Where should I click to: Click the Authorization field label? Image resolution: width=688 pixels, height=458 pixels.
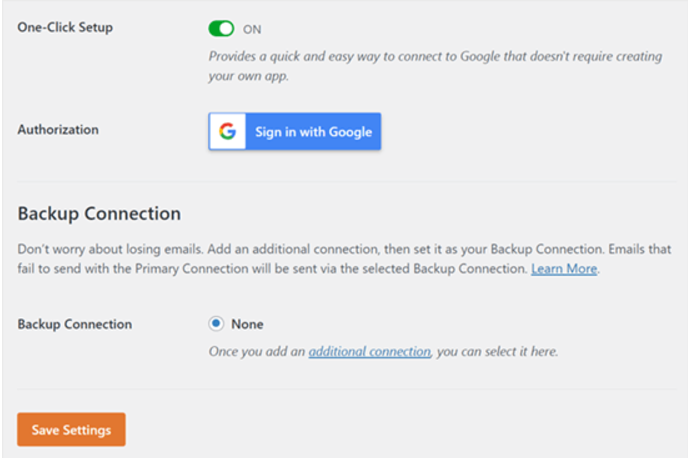tap(58, 129)
